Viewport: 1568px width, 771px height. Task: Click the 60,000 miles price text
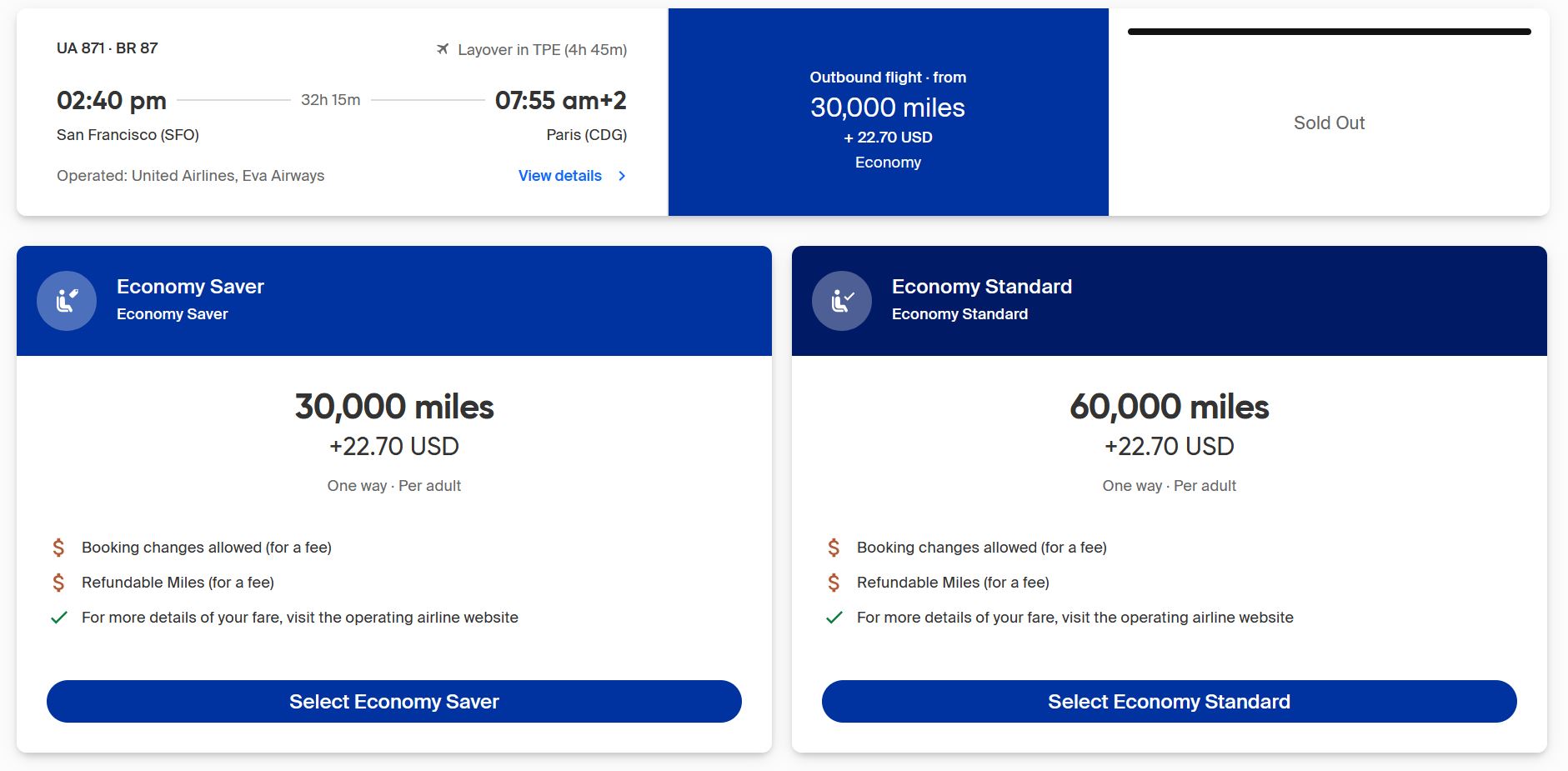point(1169,407)
